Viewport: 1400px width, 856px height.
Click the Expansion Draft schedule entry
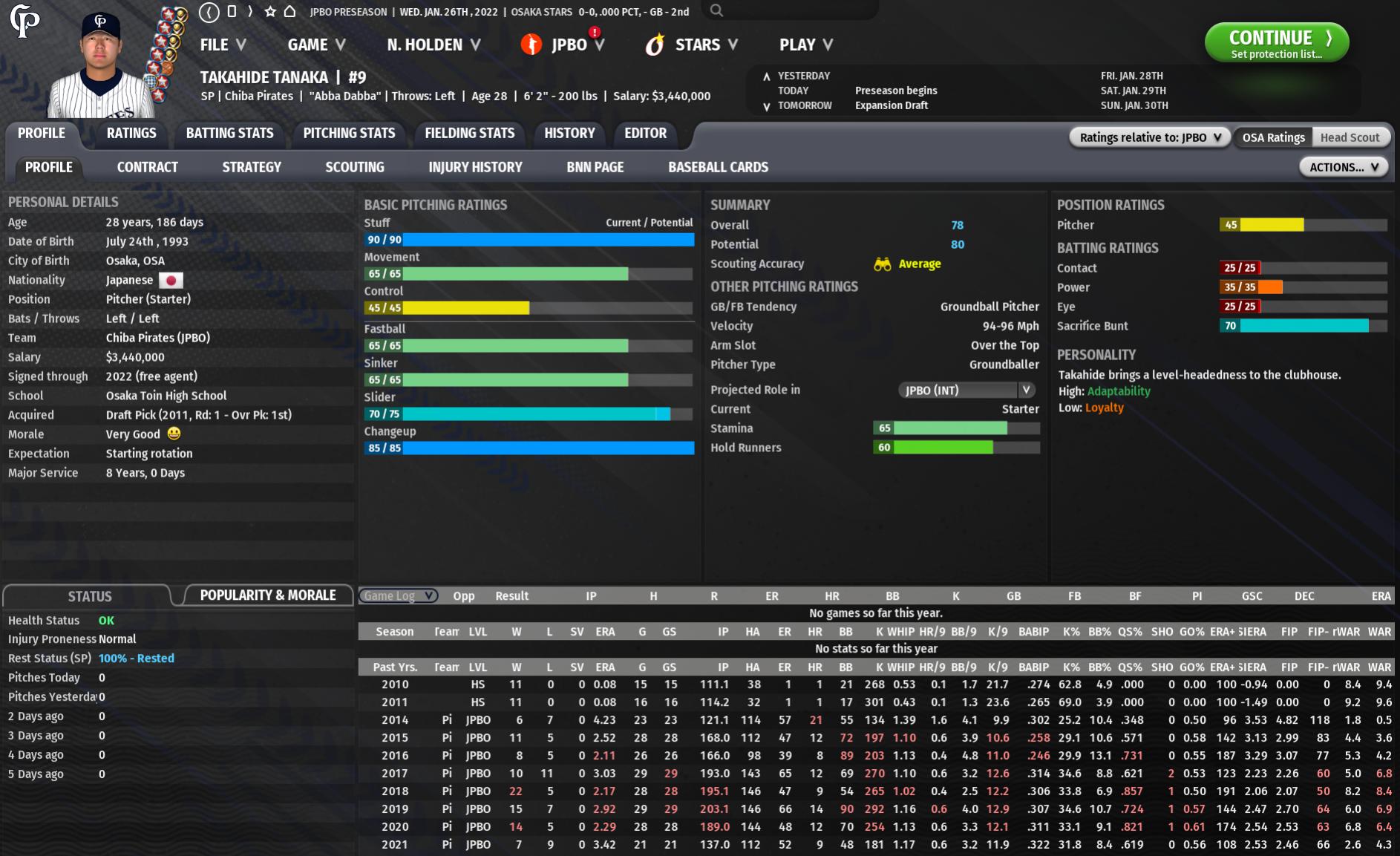(892, 105)
